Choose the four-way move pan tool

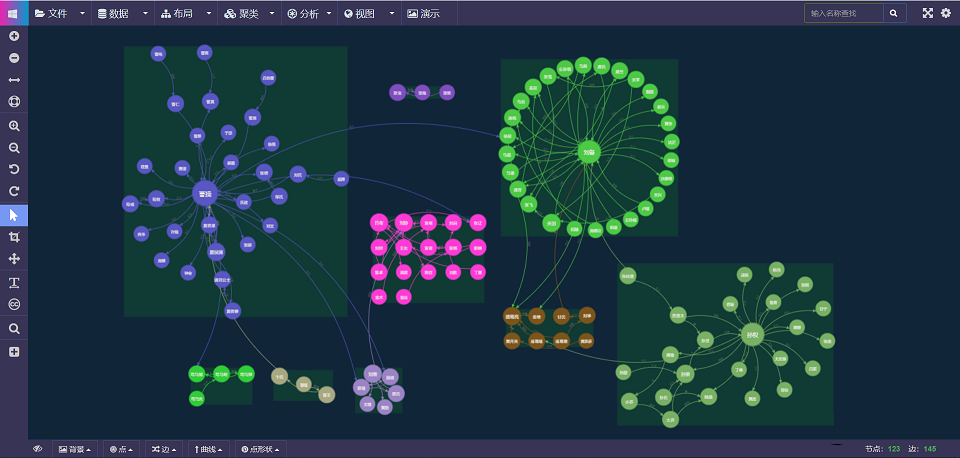pyautogui.click(x=14, y=259)
